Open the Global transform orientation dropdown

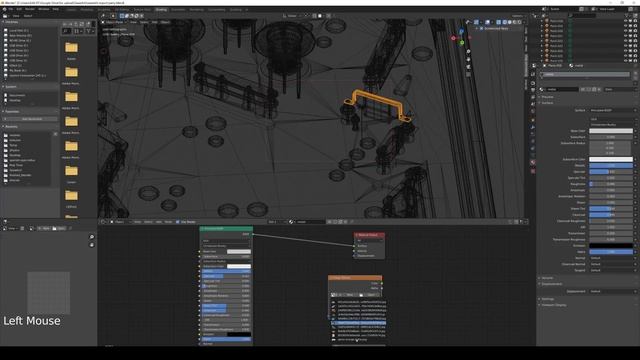click(292, 16)
